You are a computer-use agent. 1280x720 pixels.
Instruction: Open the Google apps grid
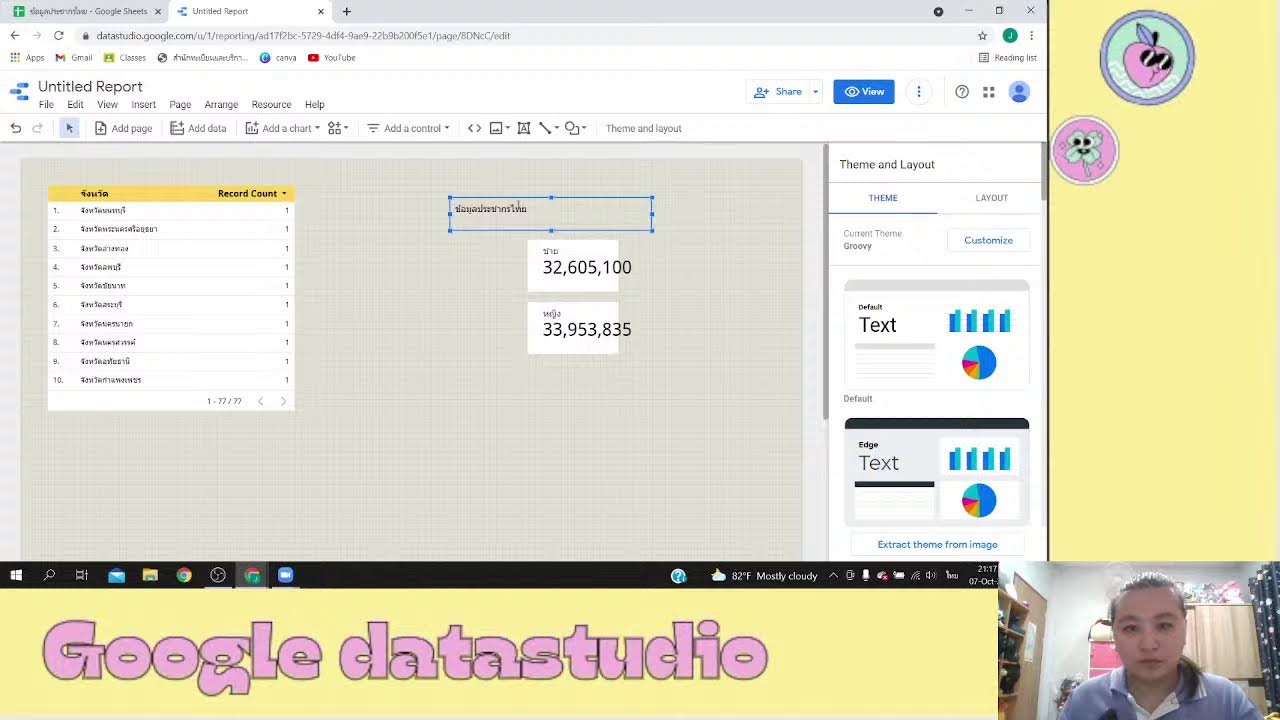[988, 92]
